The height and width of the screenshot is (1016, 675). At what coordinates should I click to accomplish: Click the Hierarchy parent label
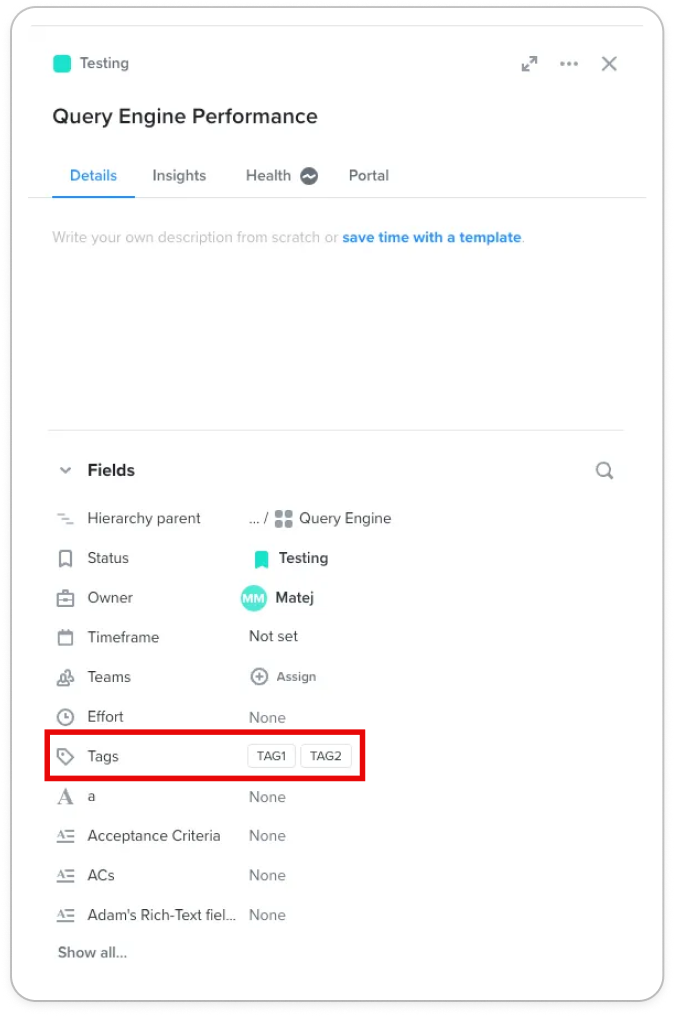click(x=144, y=518)
